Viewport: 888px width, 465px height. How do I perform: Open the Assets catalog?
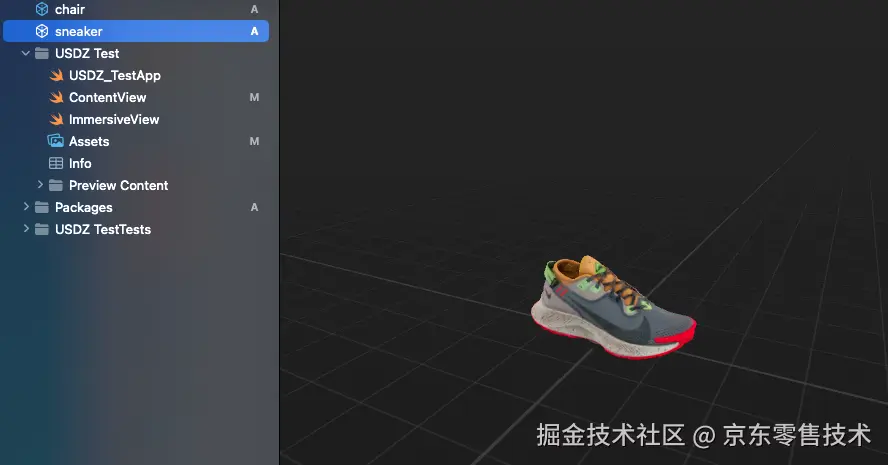[x=89, y=142]
